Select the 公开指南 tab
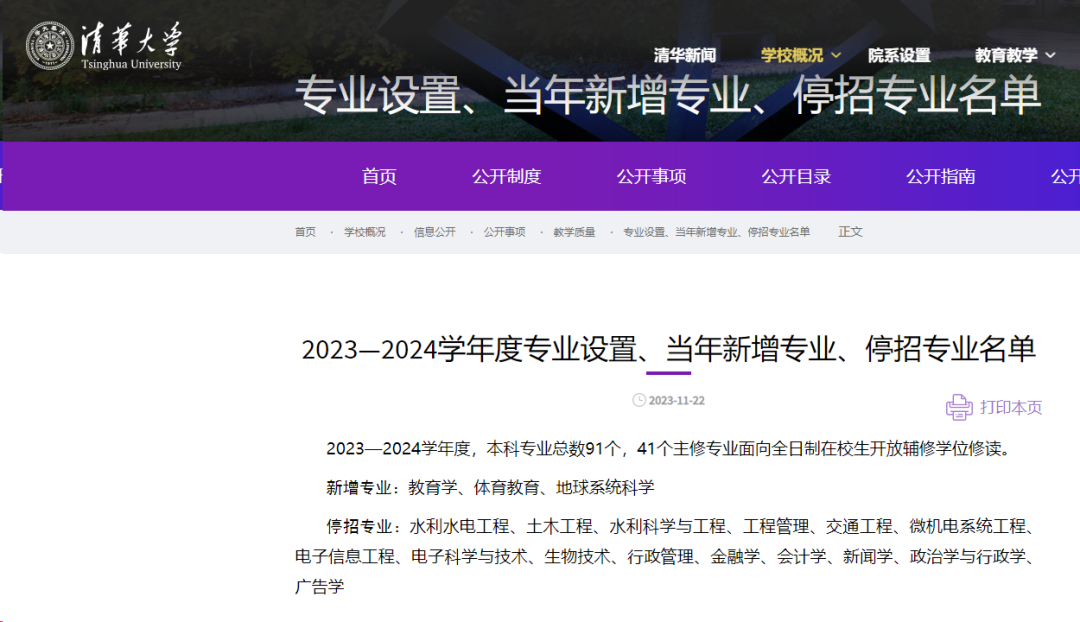This screenshot has width=1080, height=622. (940, 176)
